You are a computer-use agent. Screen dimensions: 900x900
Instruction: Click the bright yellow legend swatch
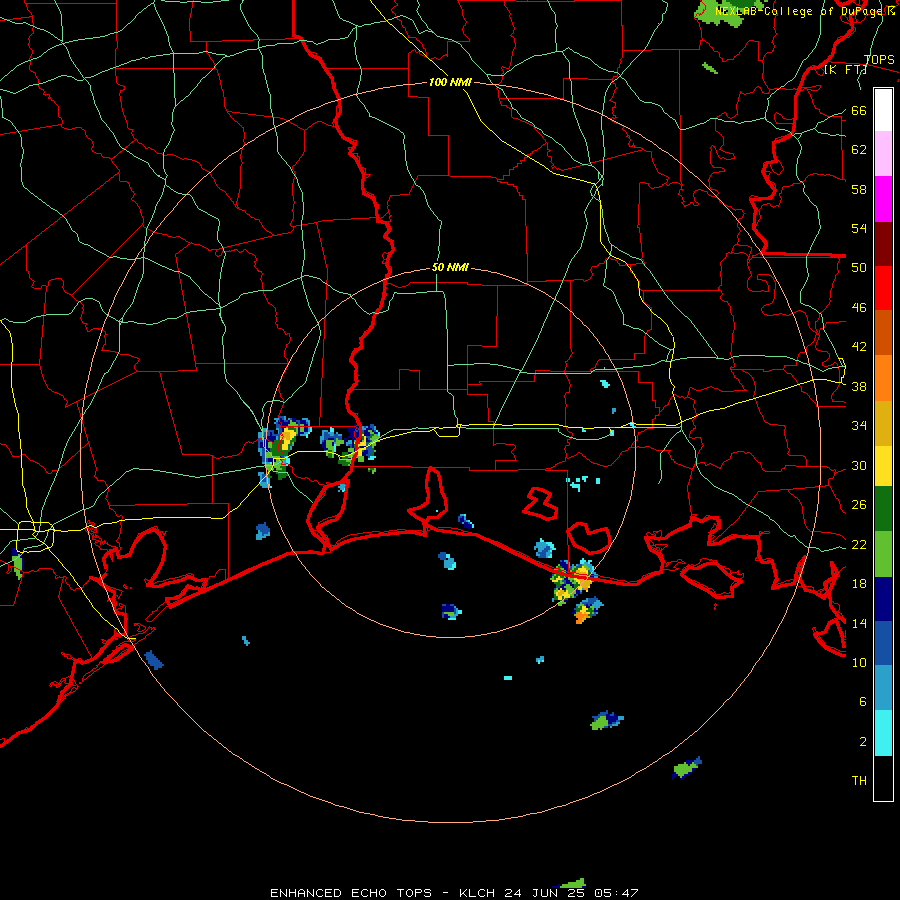point(883,466)
